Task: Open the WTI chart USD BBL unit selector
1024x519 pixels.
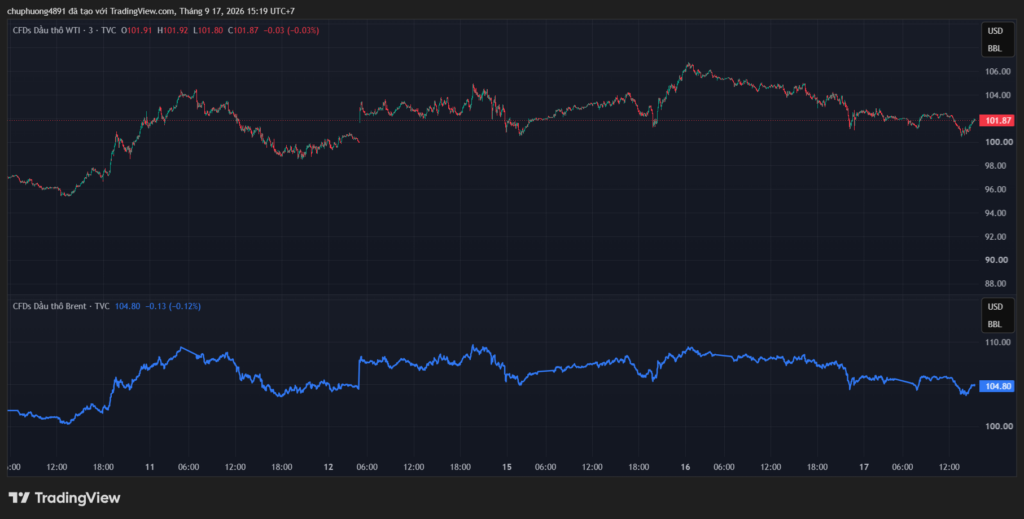Action: coord(995,39)
